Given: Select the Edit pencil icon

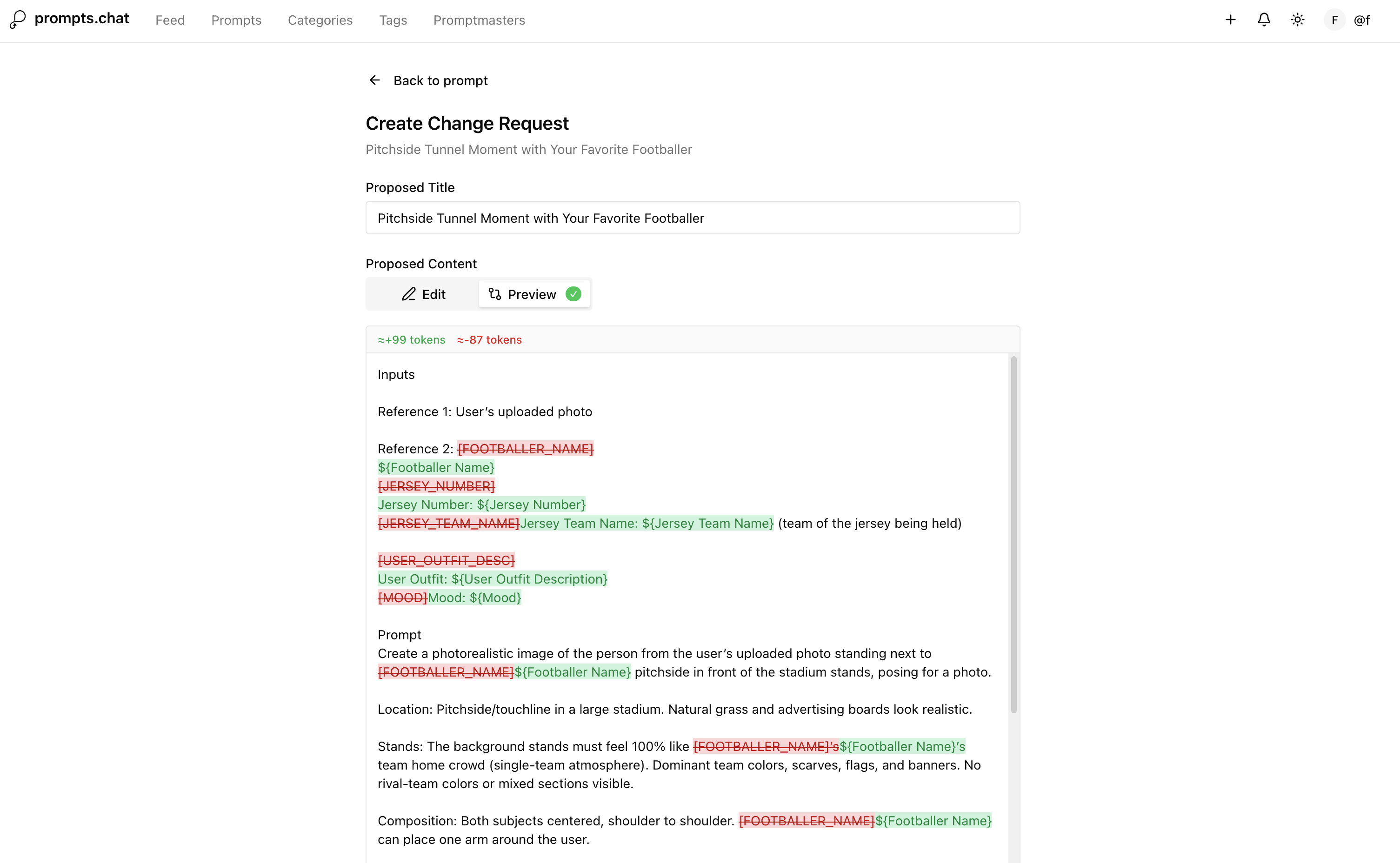Looking at the screenshot, I should click(x=409, y=294).
